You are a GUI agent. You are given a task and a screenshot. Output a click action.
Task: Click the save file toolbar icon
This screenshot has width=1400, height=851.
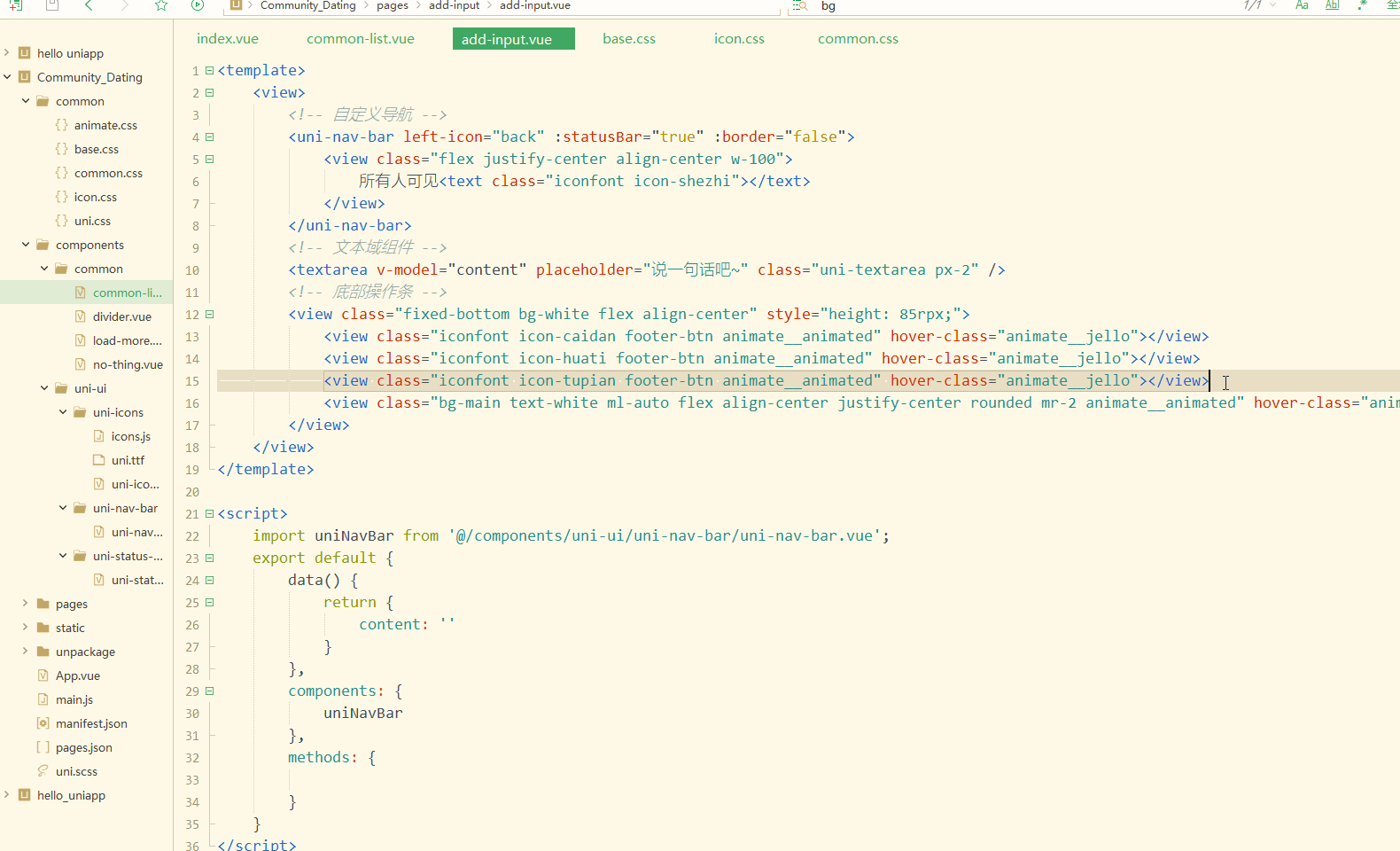tap(52, 5)
